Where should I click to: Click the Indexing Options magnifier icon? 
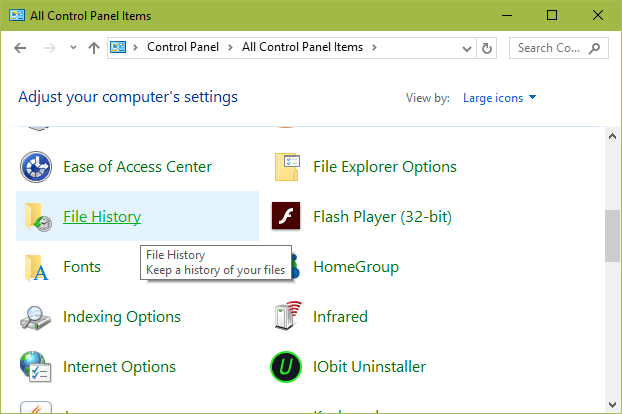[x=36, y=317]
